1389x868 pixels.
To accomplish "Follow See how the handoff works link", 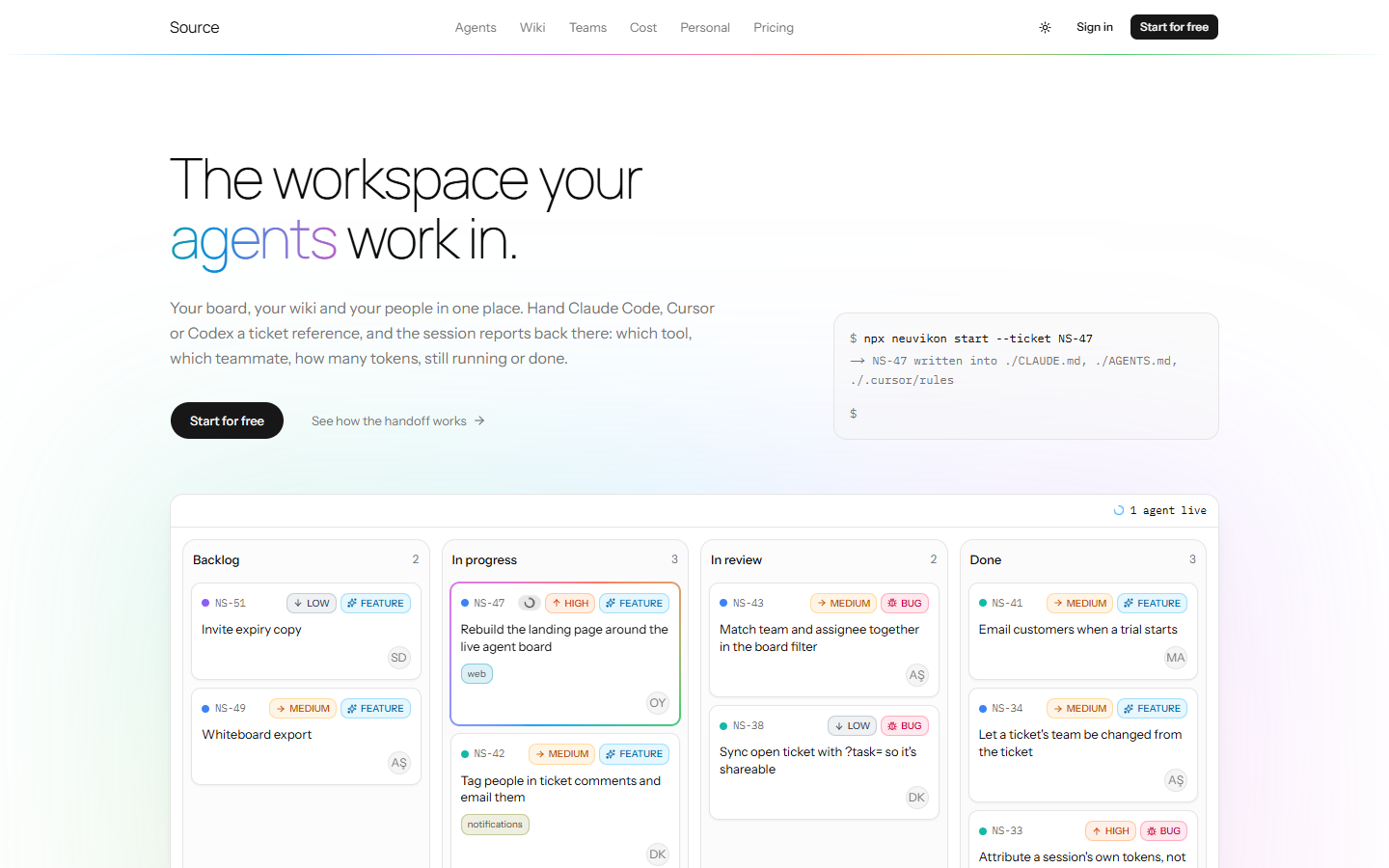I will click(x=397, y=420).
